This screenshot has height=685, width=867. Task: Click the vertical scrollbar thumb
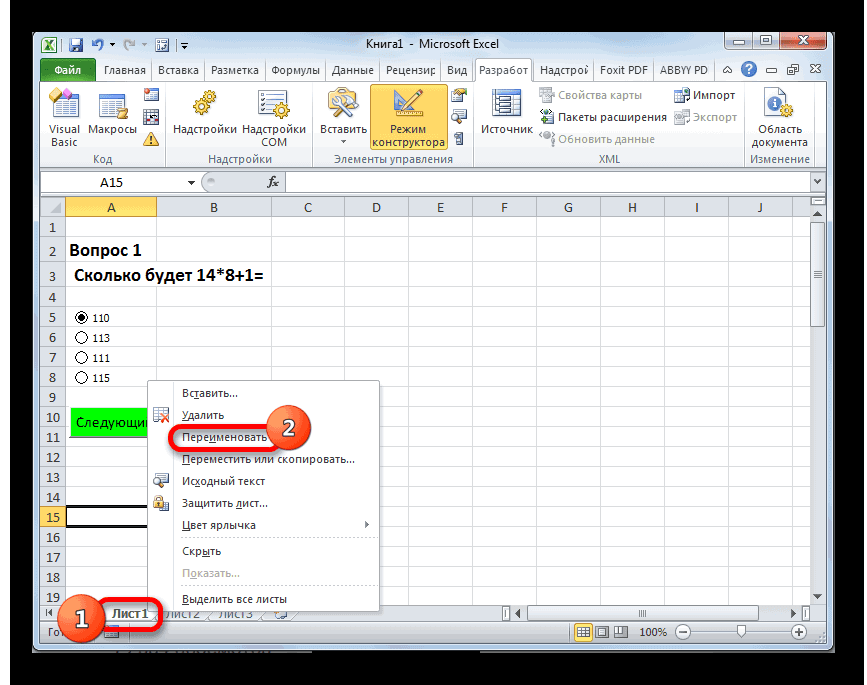coord(817,275)
